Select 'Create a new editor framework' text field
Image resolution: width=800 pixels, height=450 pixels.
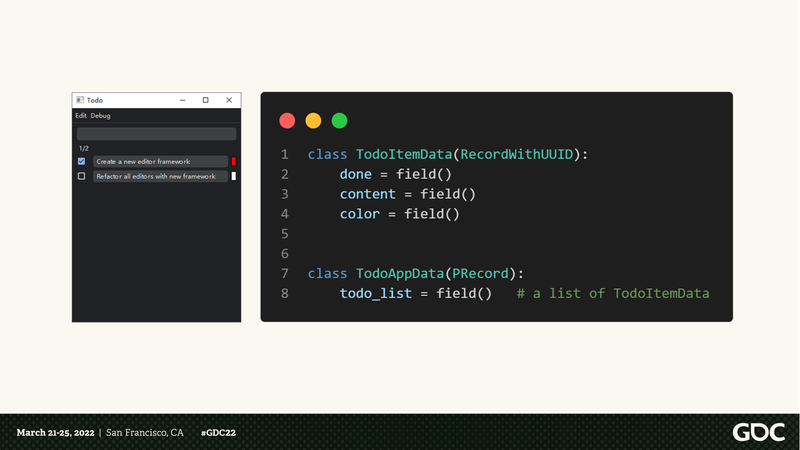point(160,161)
